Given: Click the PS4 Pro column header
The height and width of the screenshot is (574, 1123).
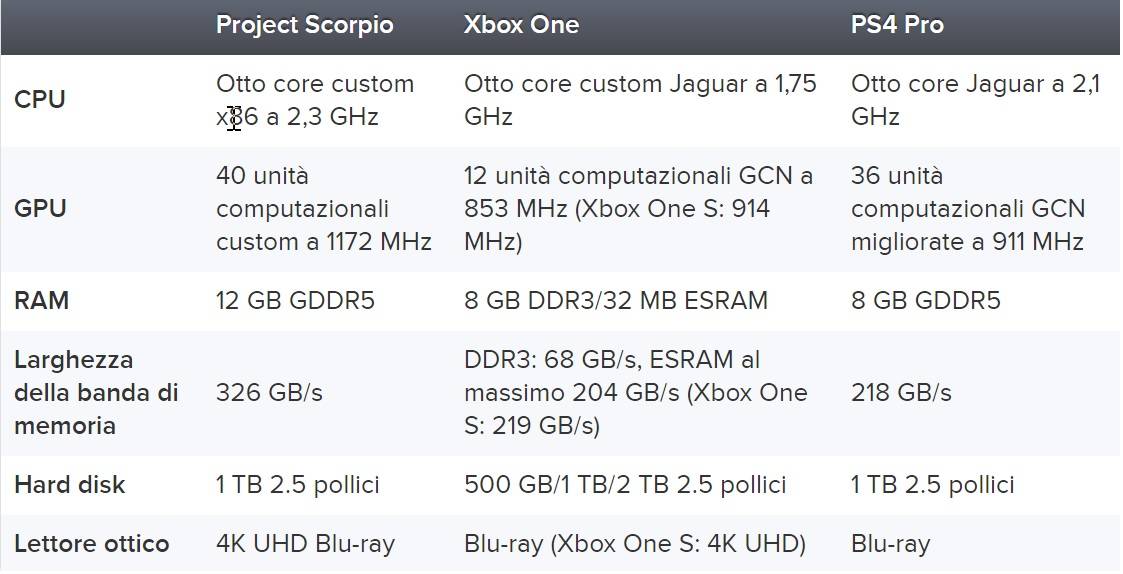Looking at the screenshot, I should [897, 25].
